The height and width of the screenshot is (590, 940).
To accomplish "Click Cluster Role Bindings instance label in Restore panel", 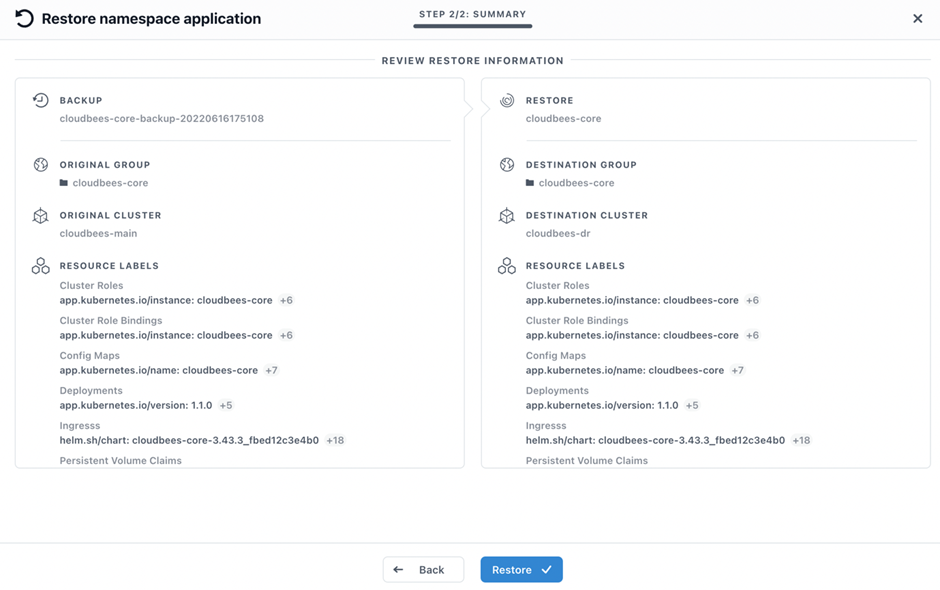I will click(632, 335).
